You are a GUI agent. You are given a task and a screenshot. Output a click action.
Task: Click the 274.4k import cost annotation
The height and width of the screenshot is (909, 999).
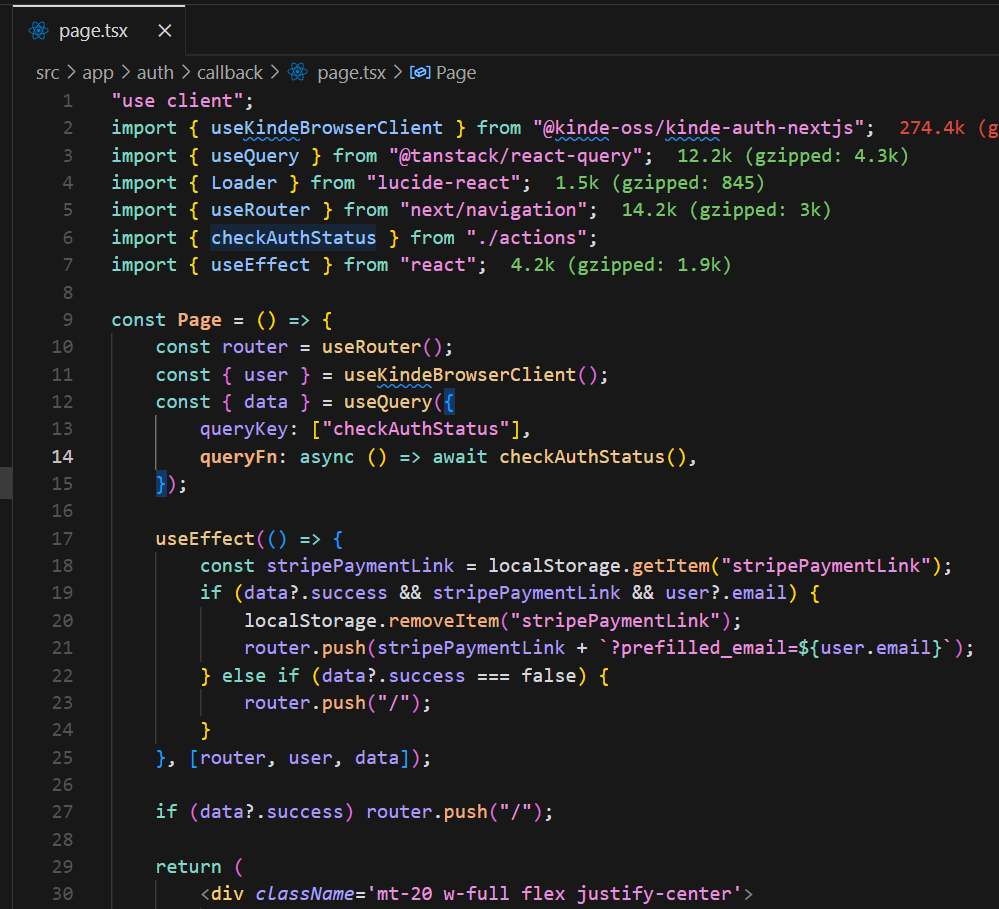(x=931, y=128)
